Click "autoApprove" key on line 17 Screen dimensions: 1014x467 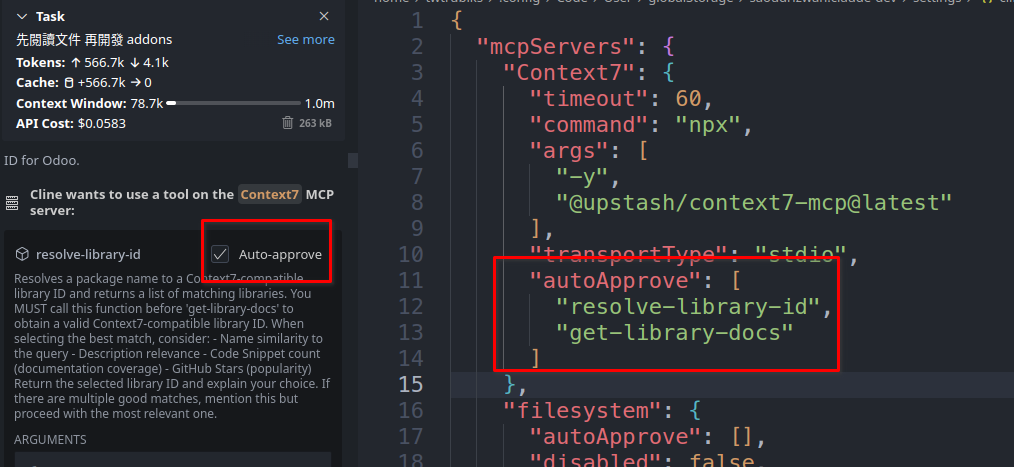(616, 439)
